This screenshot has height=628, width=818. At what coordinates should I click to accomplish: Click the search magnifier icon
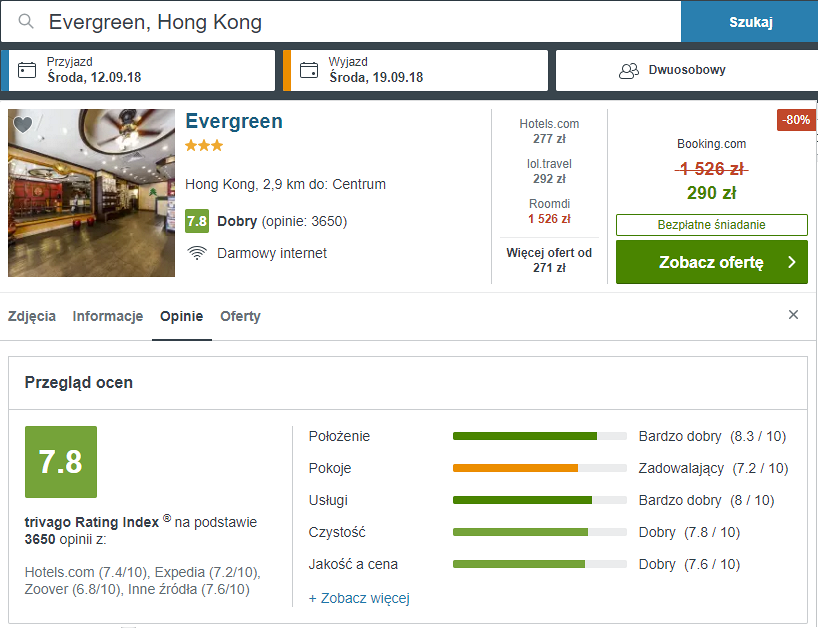click(26, 21)
